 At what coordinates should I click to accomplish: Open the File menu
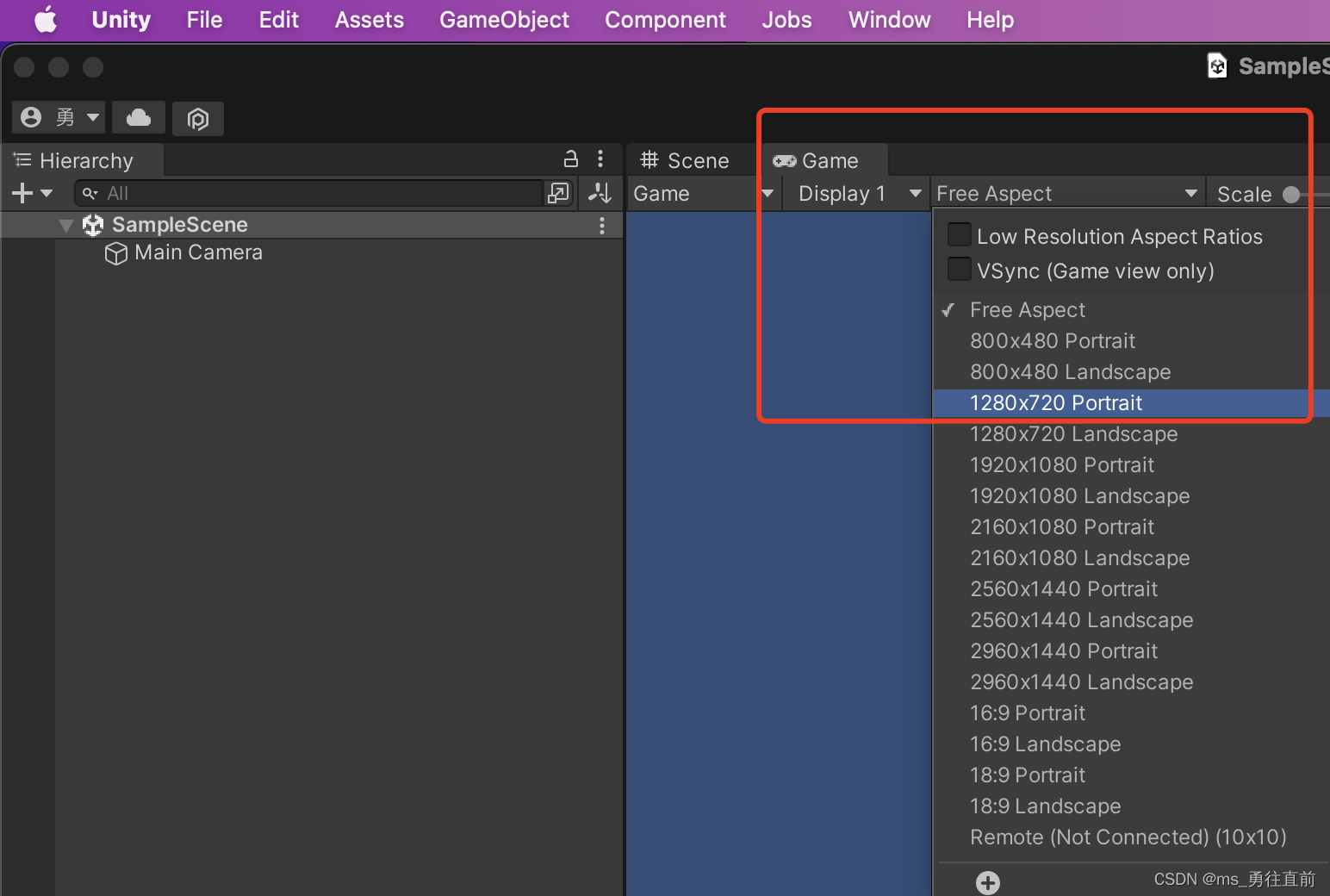click(204, 19)
